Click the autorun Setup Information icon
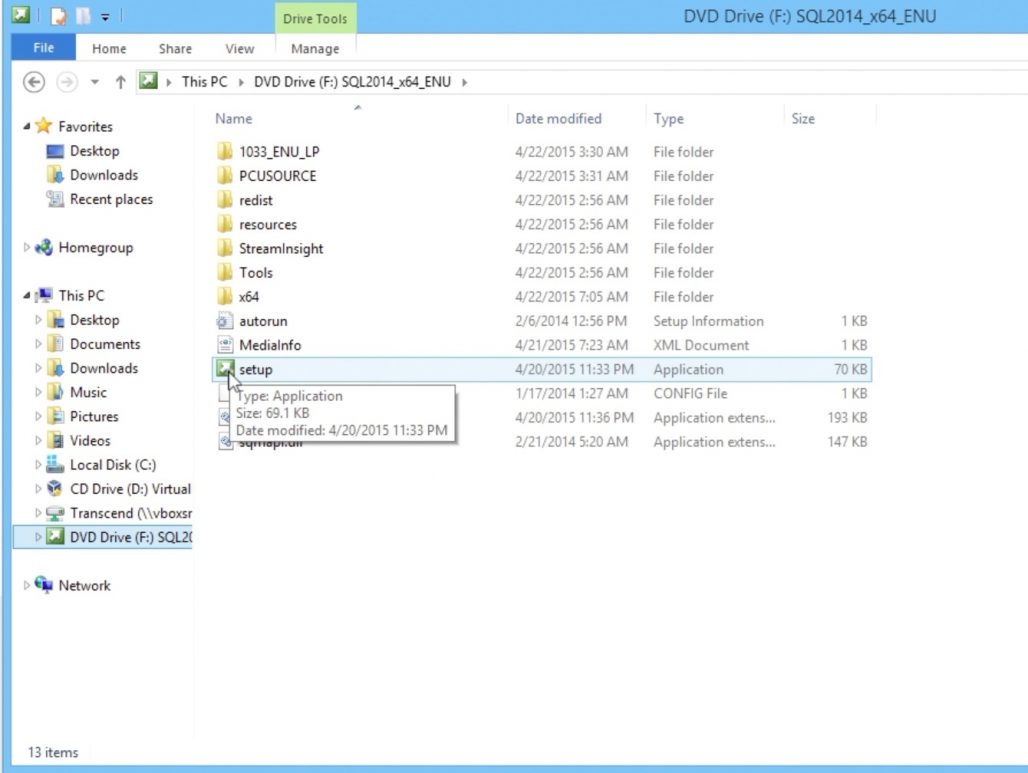1028x773 pixels. click(226, 321)
